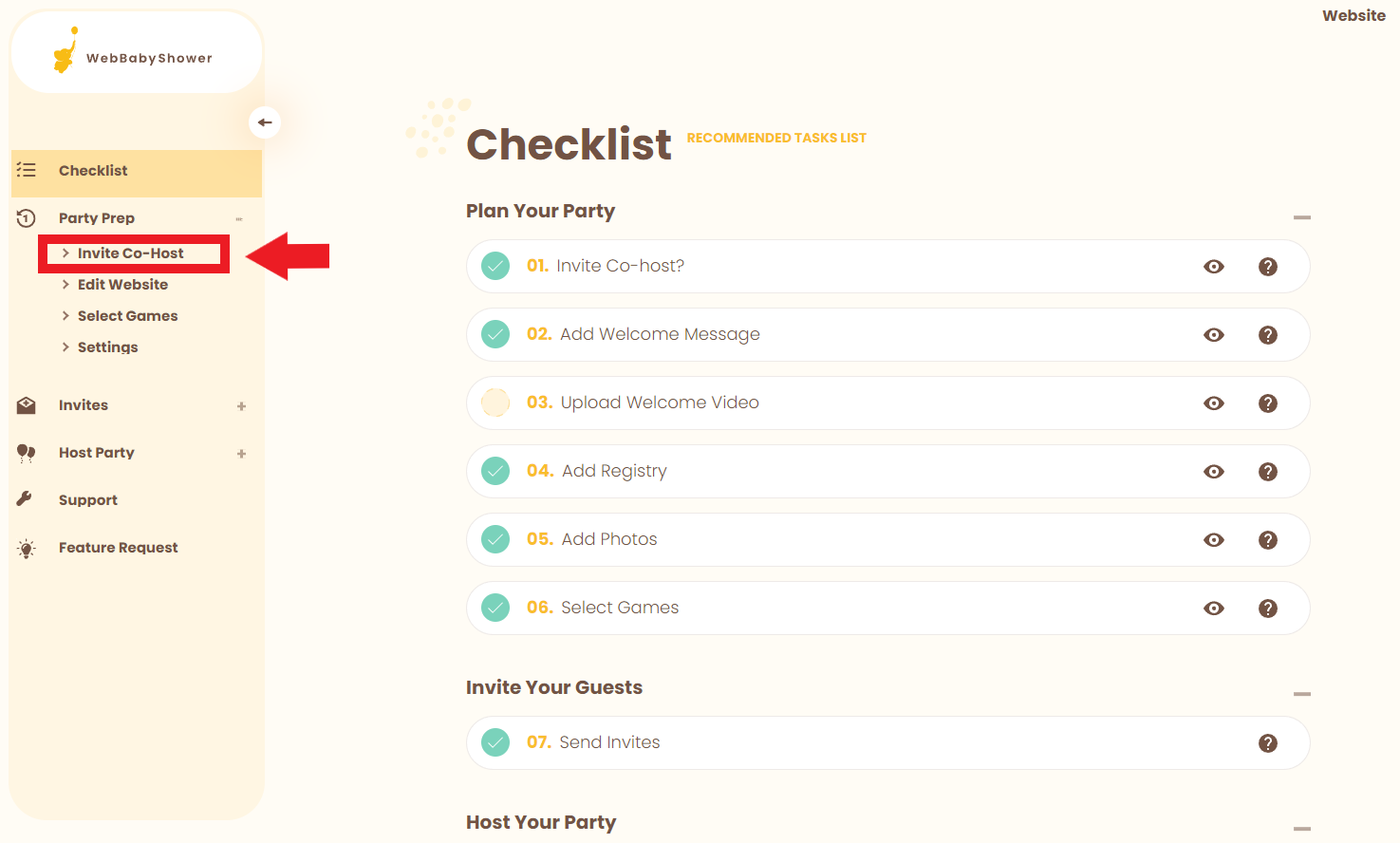The height and width of the screenshot is (843, 1400).
Task: Select Checklist in the sidebar
Action: pyautogui.click(x=93, y=171)
